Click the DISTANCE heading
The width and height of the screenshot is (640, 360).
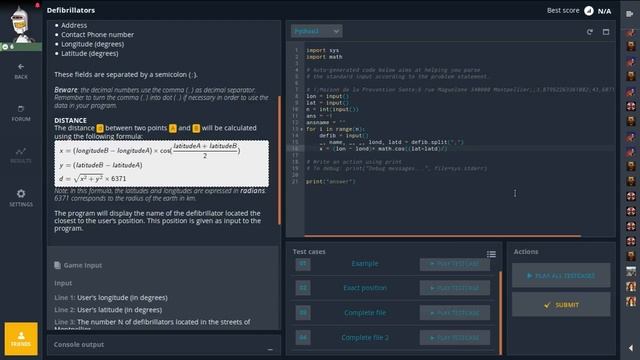coord(70,120)
